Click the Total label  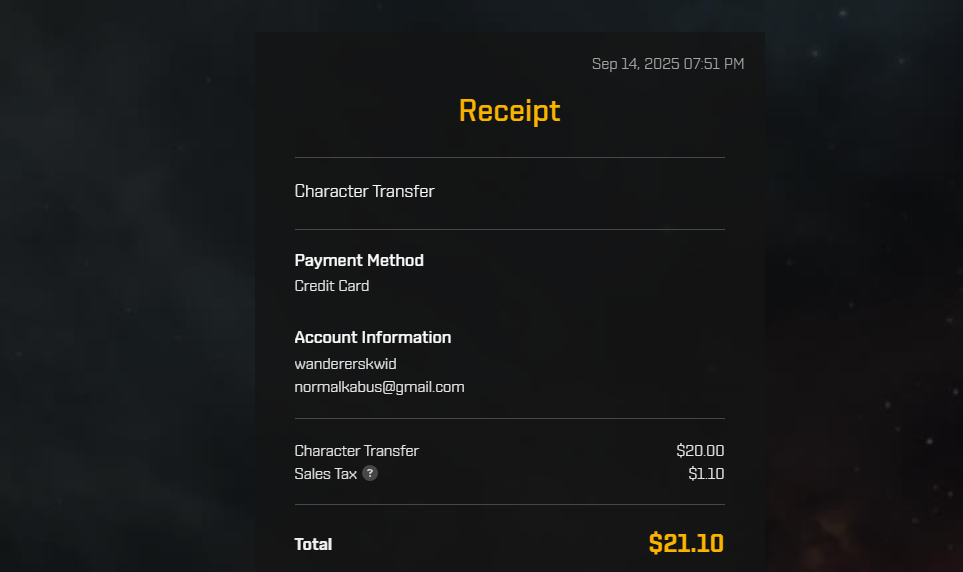[x=313, y=544]
